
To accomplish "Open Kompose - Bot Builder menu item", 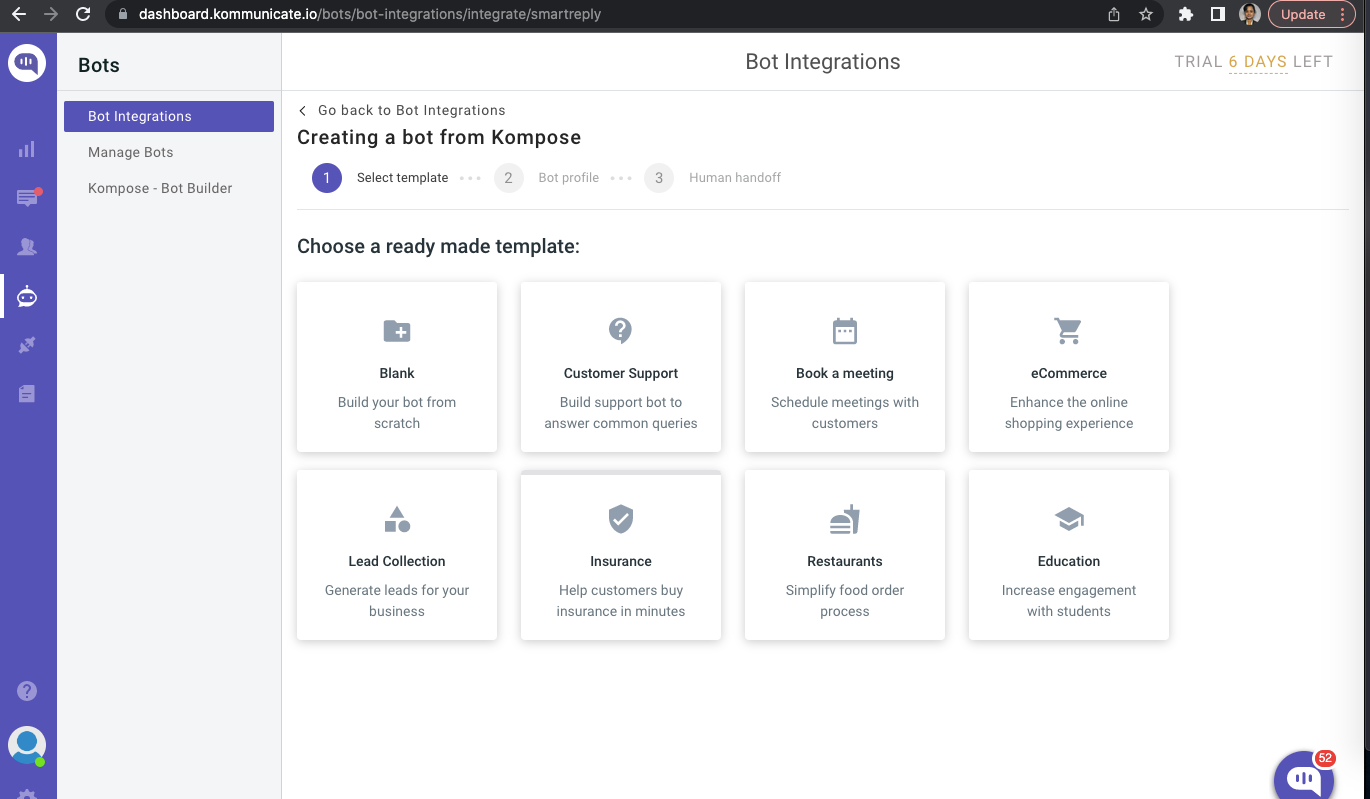I will (x=160, y=188).
